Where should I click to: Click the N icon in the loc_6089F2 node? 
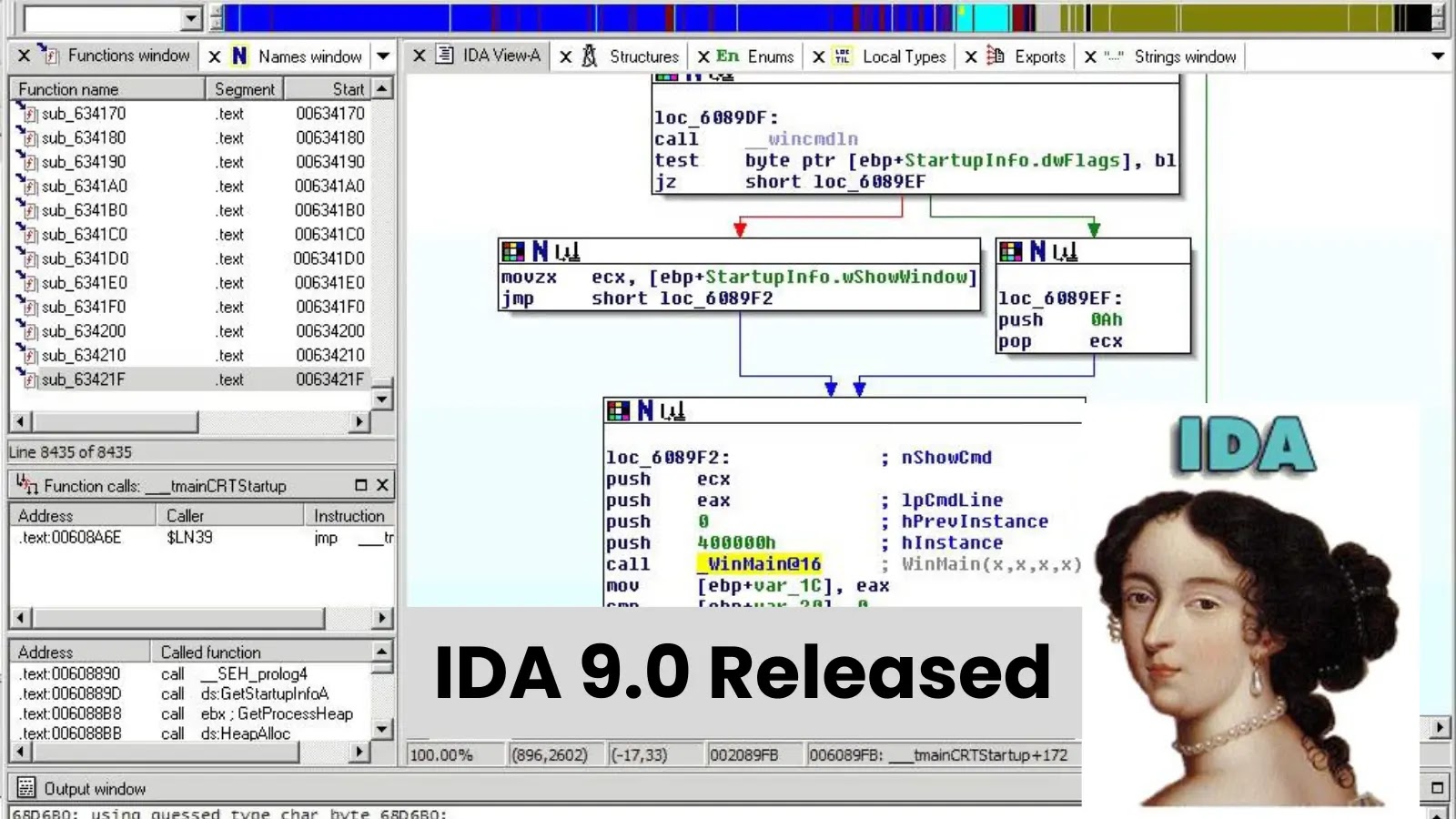[645, 410]
